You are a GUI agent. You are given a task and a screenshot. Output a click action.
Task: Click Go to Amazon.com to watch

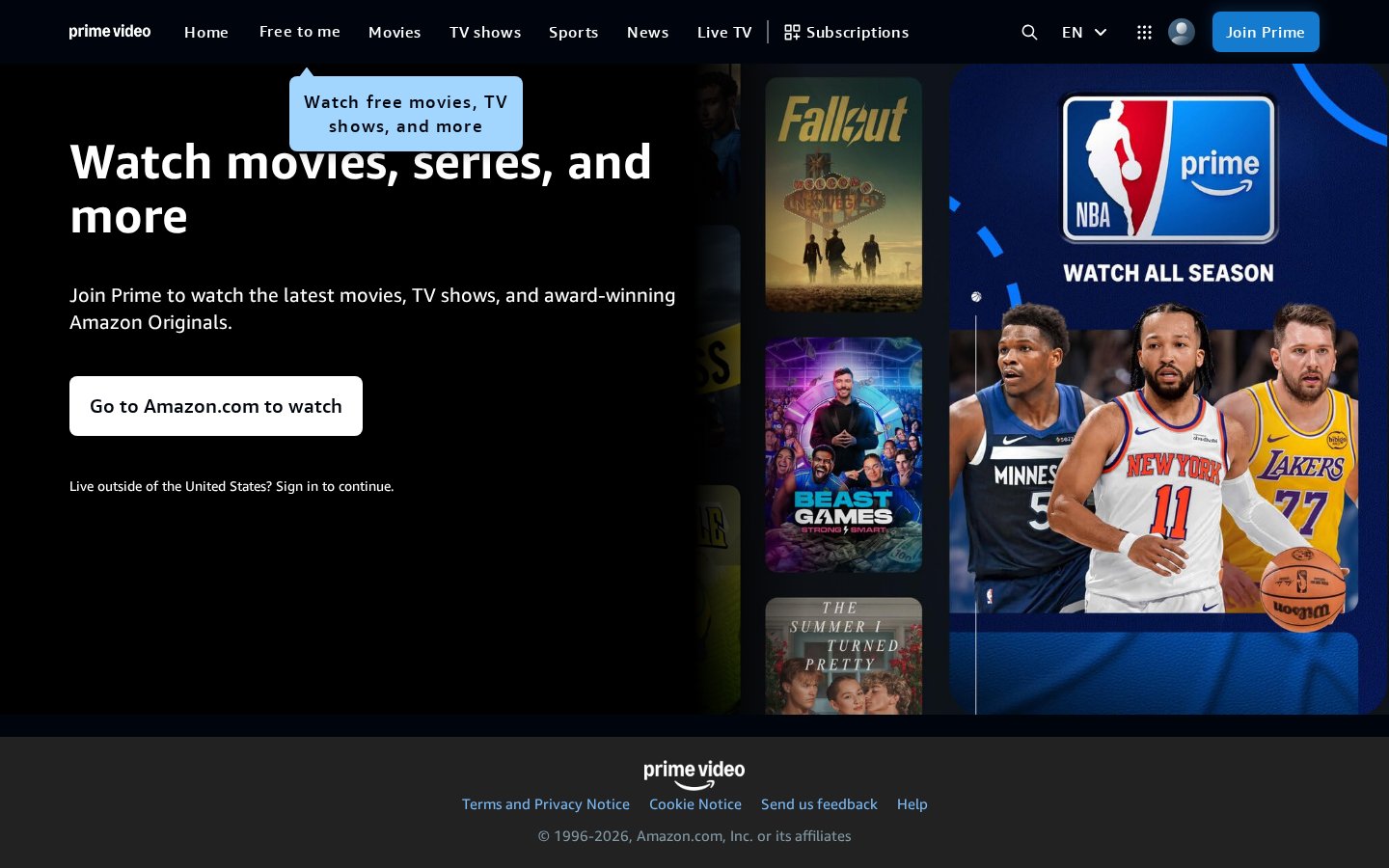pos(216,406)
